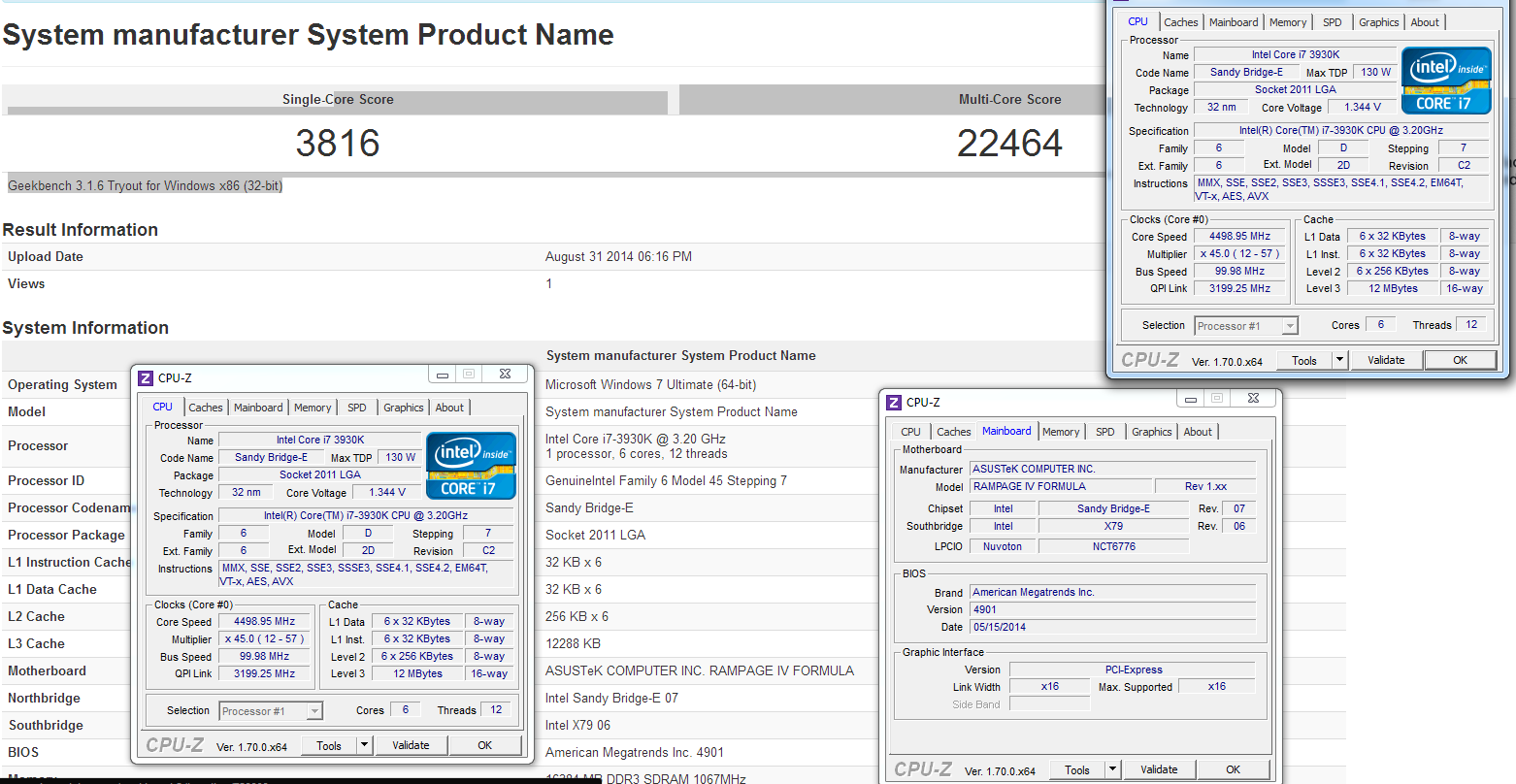The width and height of the screenshot is (1516, 784).
Task: Click the Result Information heading
Action: coord(81,230)
